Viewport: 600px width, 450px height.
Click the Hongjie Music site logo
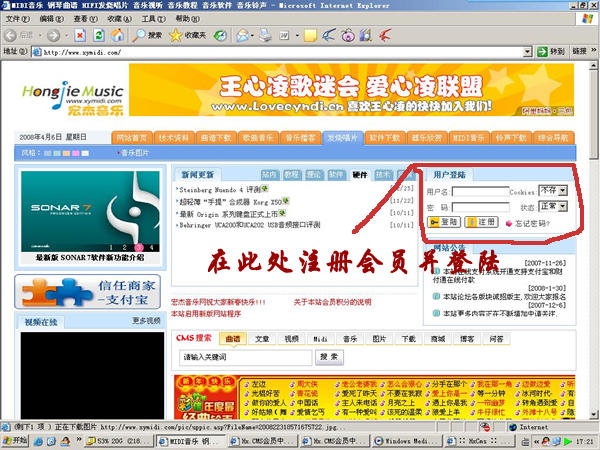pos(73,98)
